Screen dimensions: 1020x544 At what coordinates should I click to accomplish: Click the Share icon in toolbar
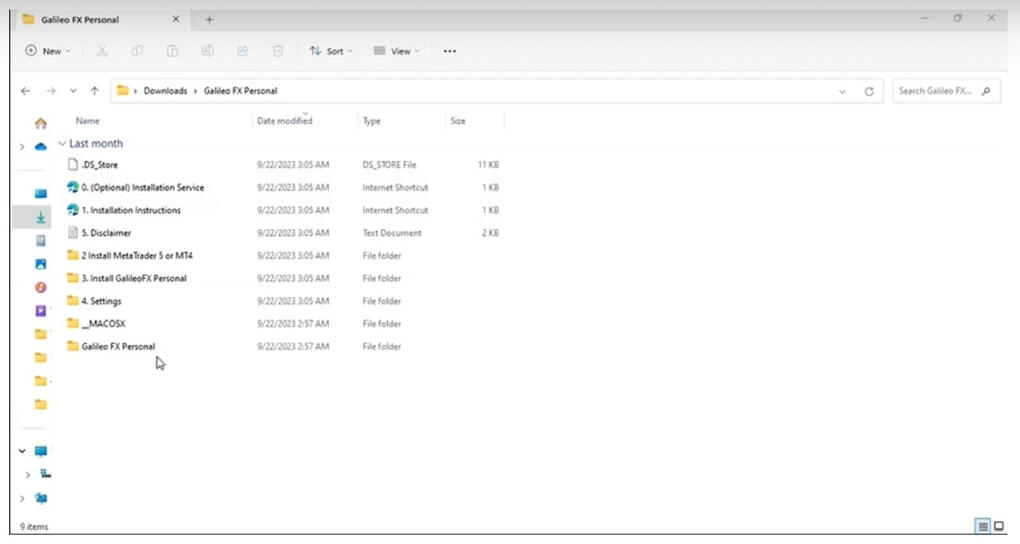242,51
